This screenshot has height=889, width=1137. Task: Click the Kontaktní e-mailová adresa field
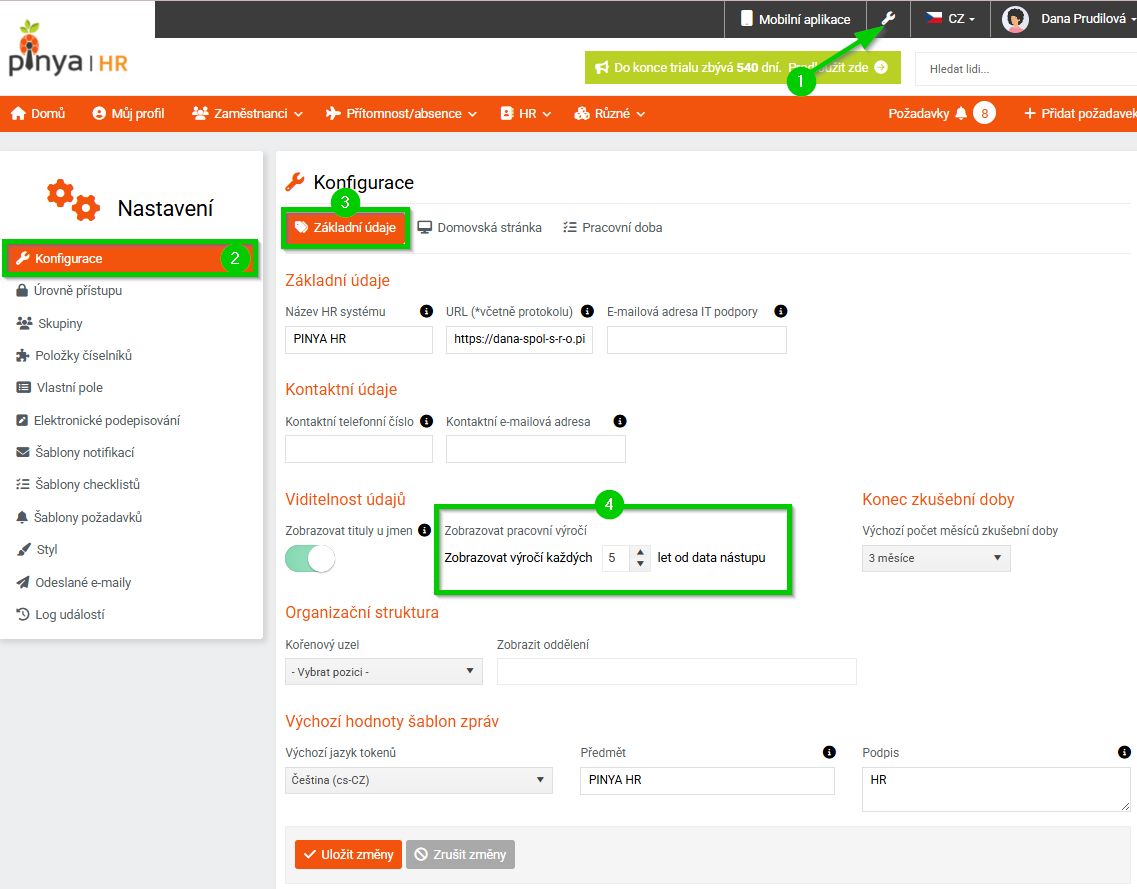[x=536, y=450]
